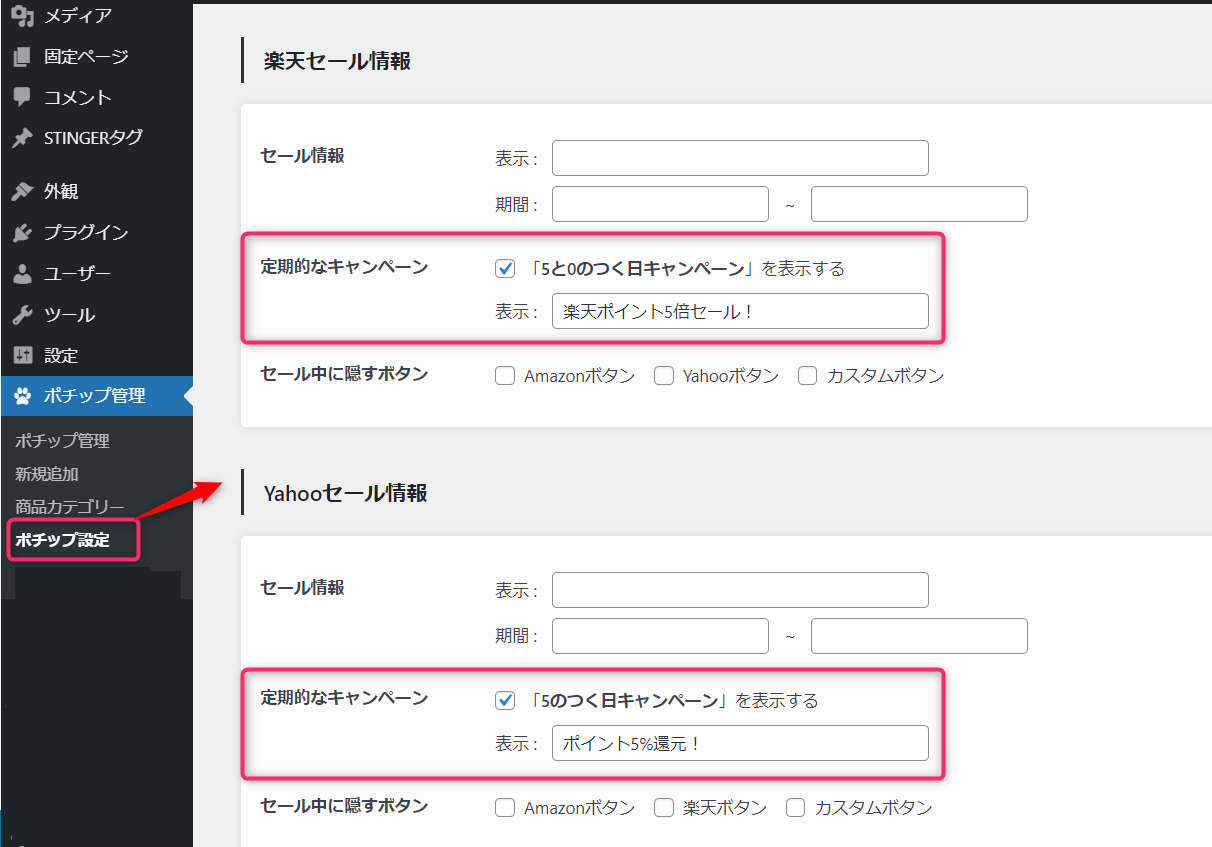Click the ユーザー person icon

(22, 273)
